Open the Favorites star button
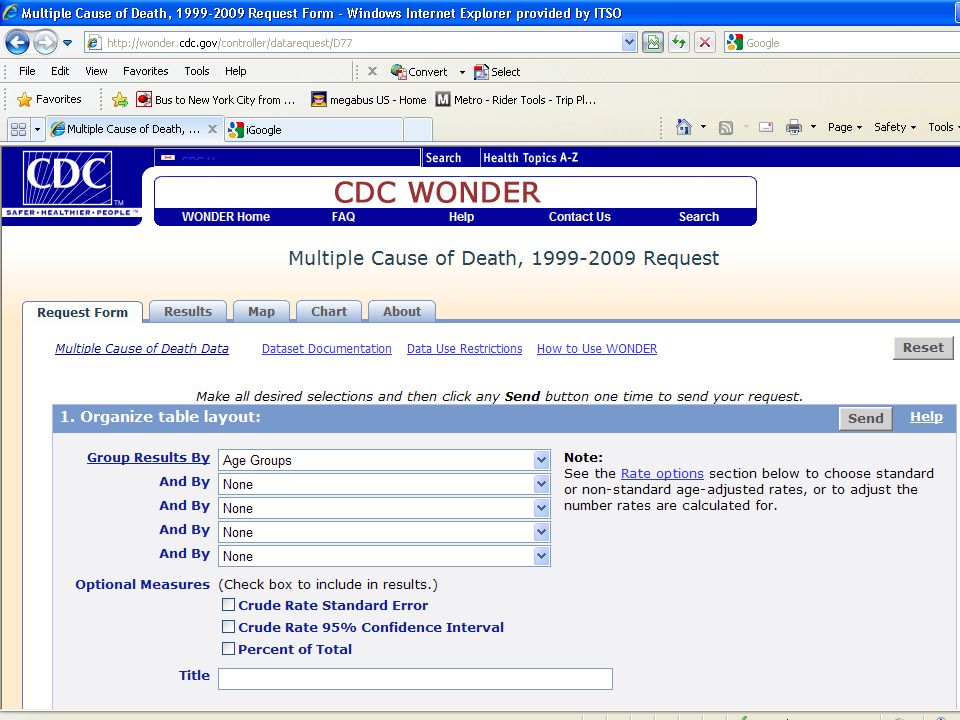 pos(50,99)
